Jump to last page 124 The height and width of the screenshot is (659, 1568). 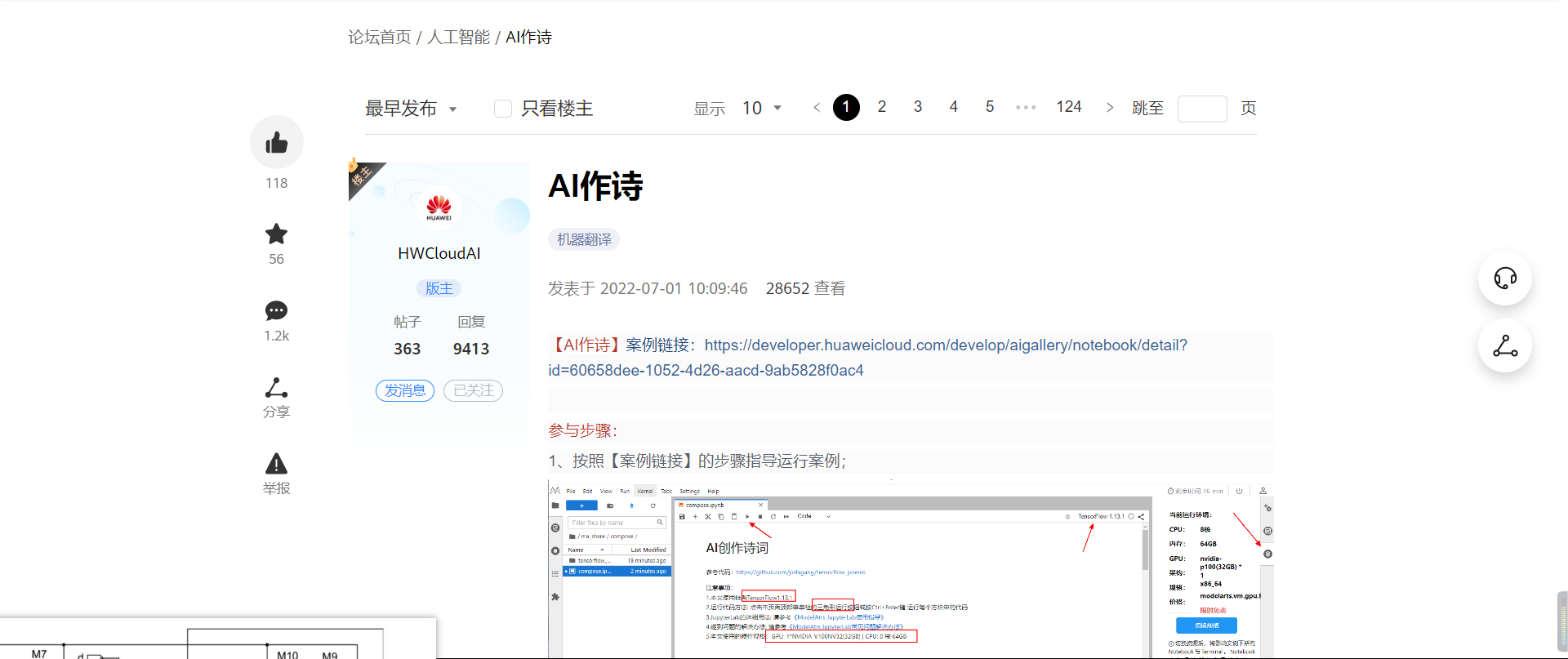click(1069, 107)
